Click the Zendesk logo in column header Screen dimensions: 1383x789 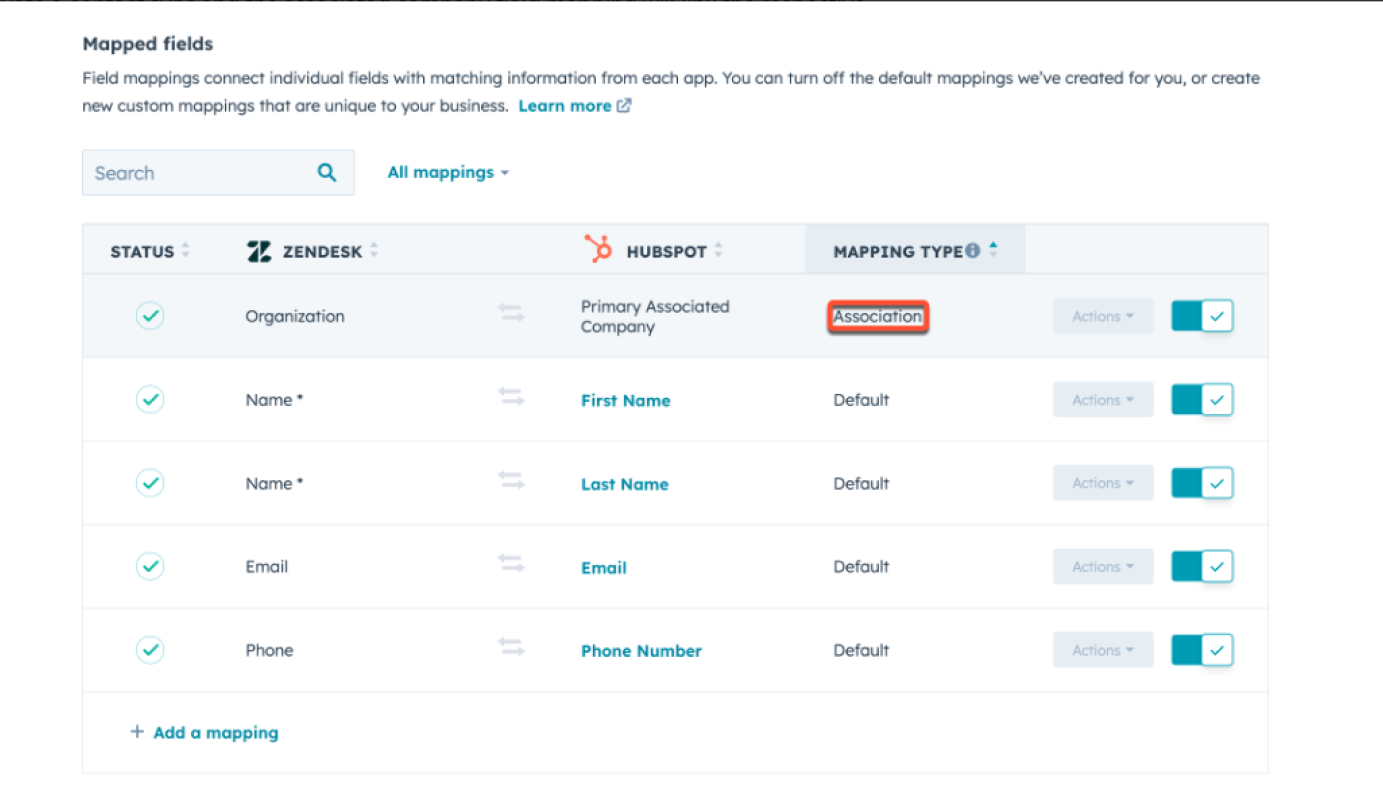pyautogui.click(x=259, y=252)
